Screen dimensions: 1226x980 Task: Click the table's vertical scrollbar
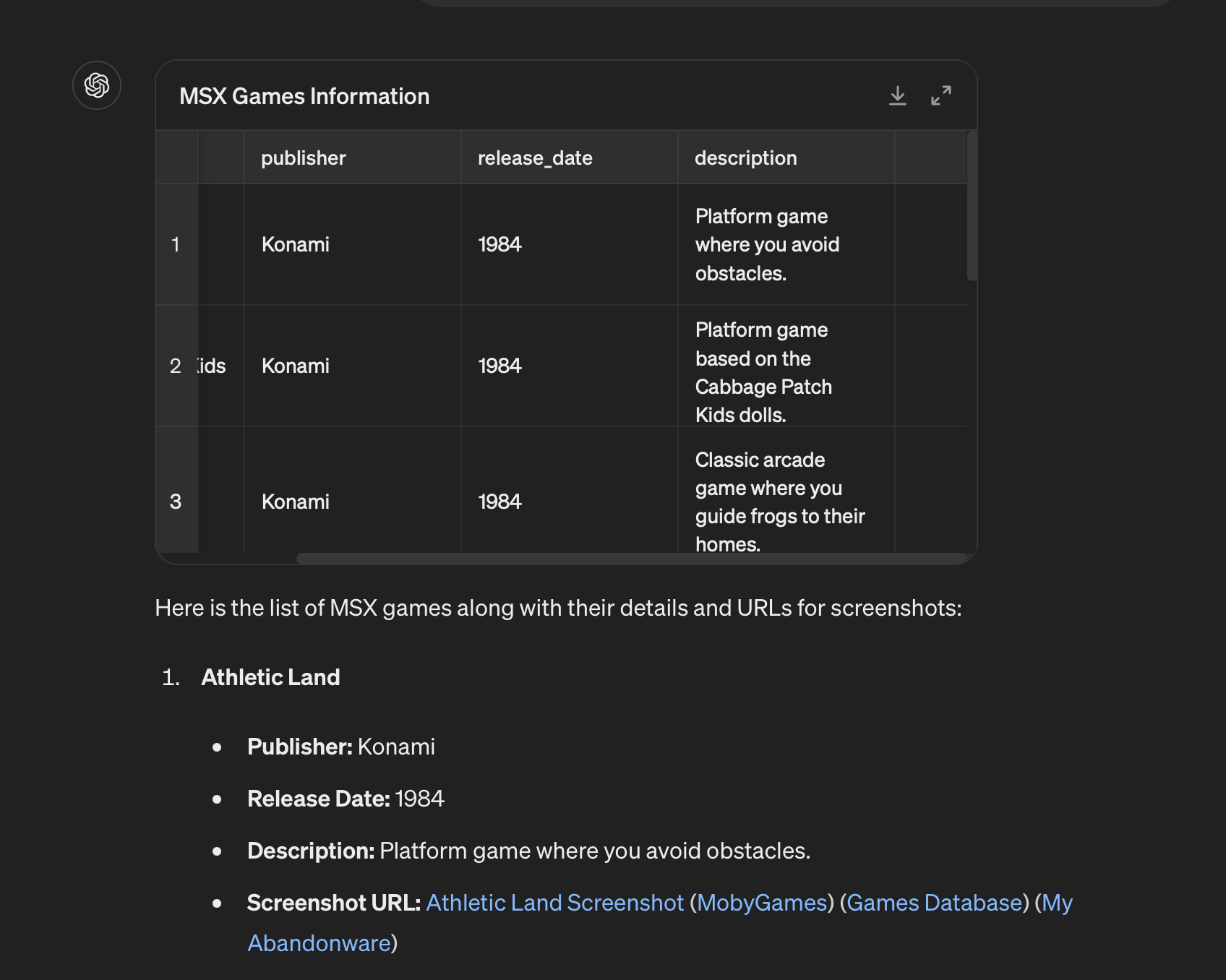coord(972,206)
